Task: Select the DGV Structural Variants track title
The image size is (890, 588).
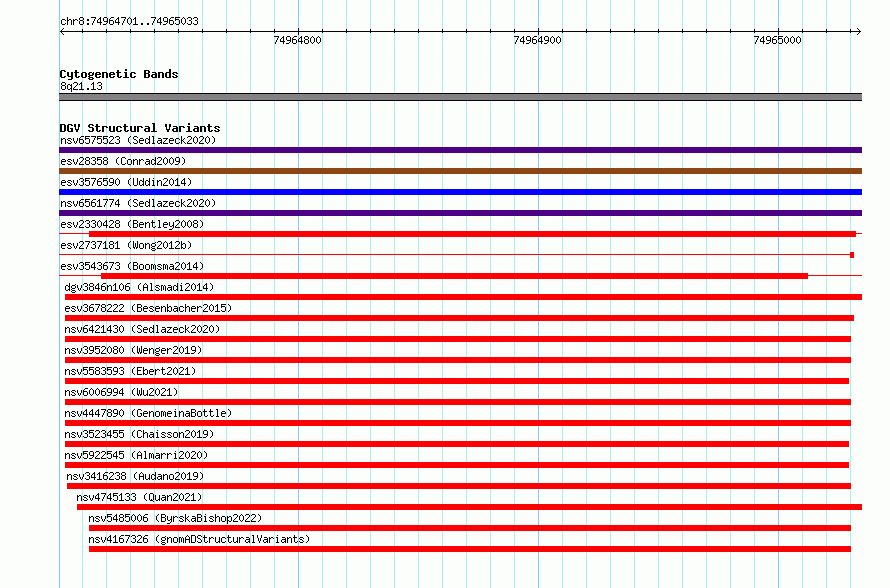Action: coord(140,128)
